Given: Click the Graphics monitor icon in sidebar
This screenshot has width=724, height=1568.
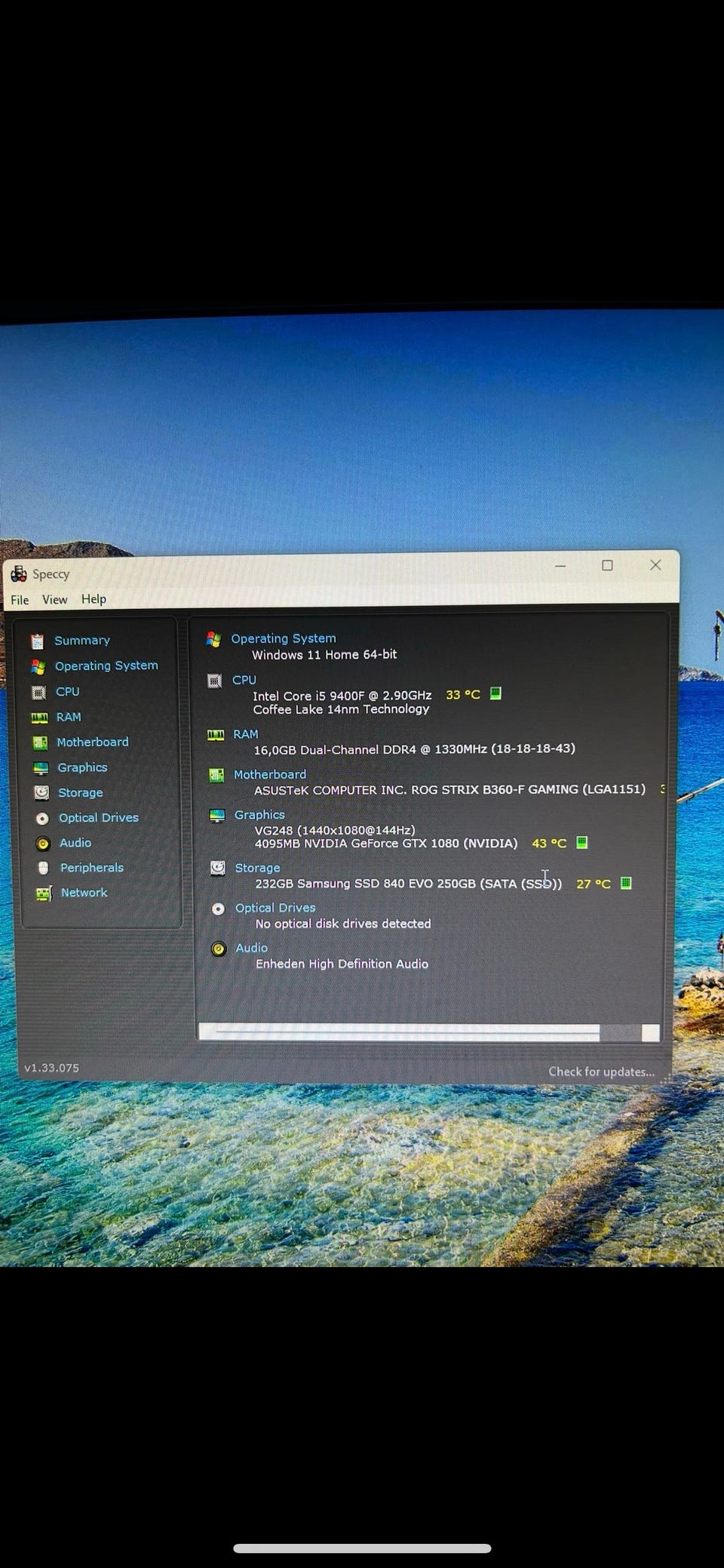Looking at the screenshot, I should (41, 768).
